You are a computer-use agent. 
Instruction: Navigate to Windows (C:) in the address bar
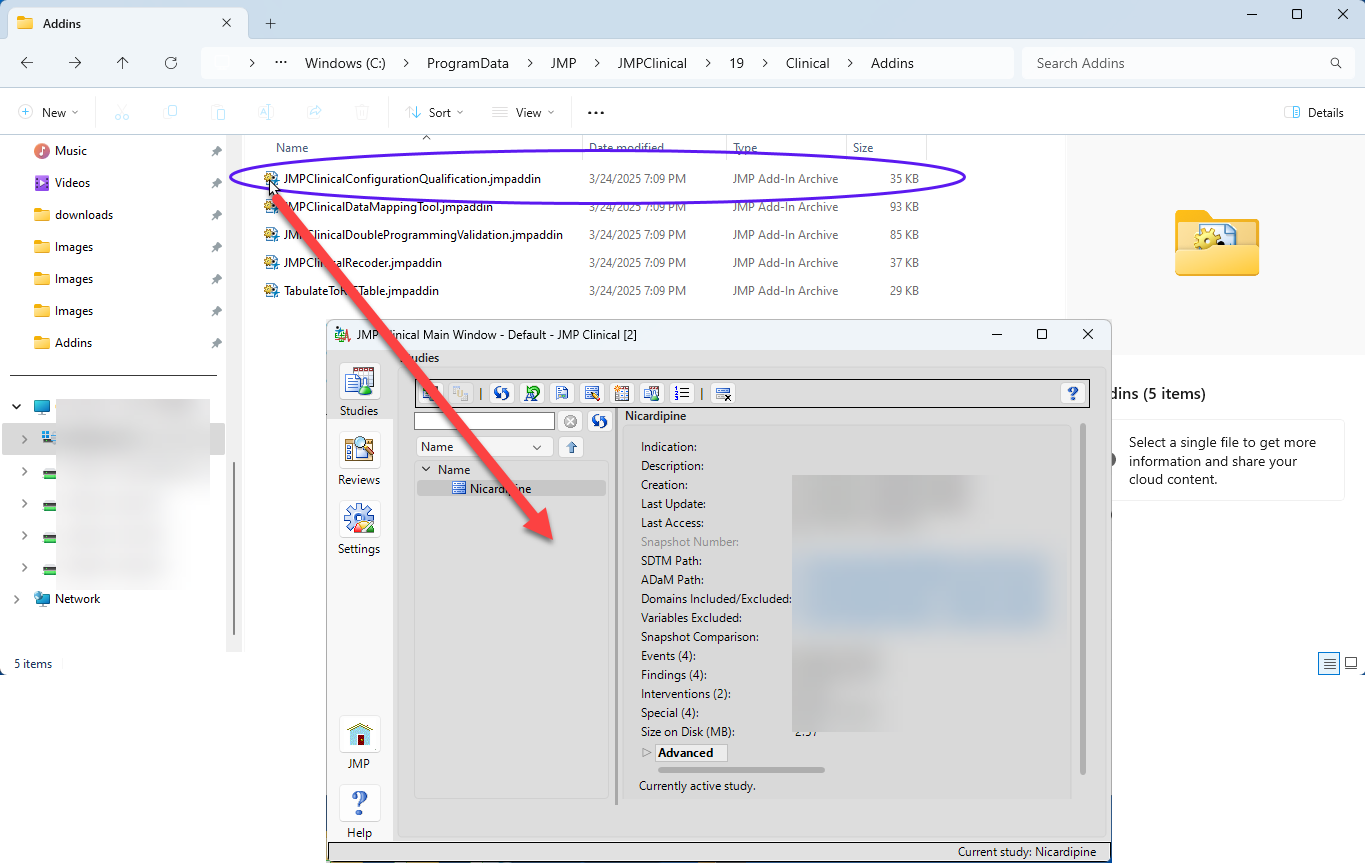coord(345,63)
